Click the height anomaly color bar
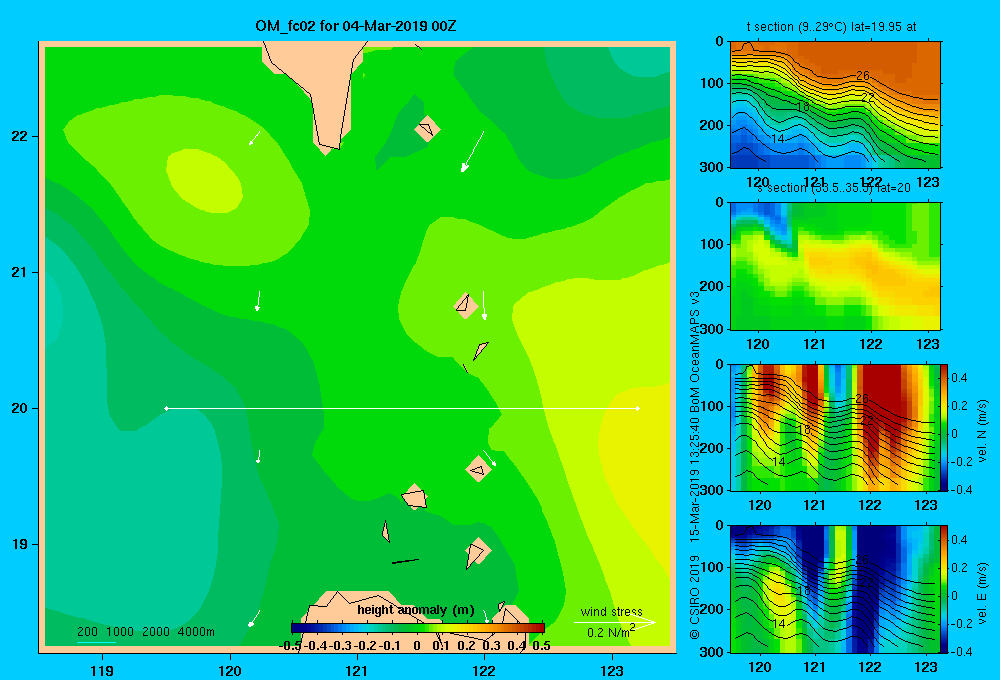The width and height of the screenshot is (1000, 680). [x=418, y=628]
